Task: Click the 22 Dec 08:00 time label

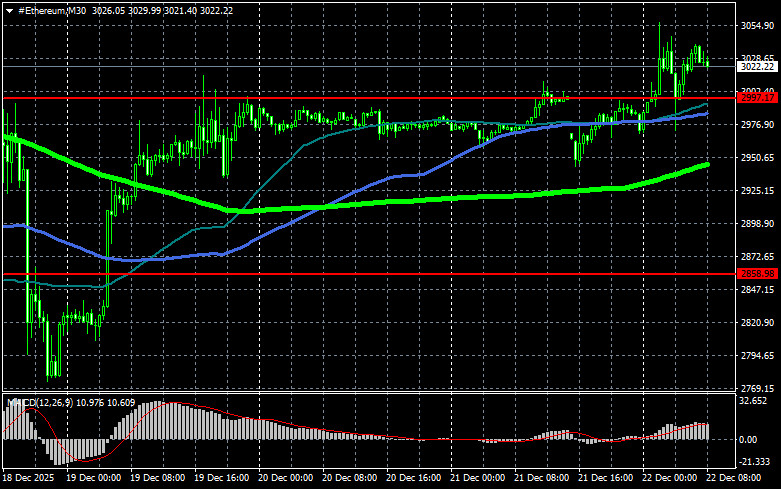Action: (733, 478)
